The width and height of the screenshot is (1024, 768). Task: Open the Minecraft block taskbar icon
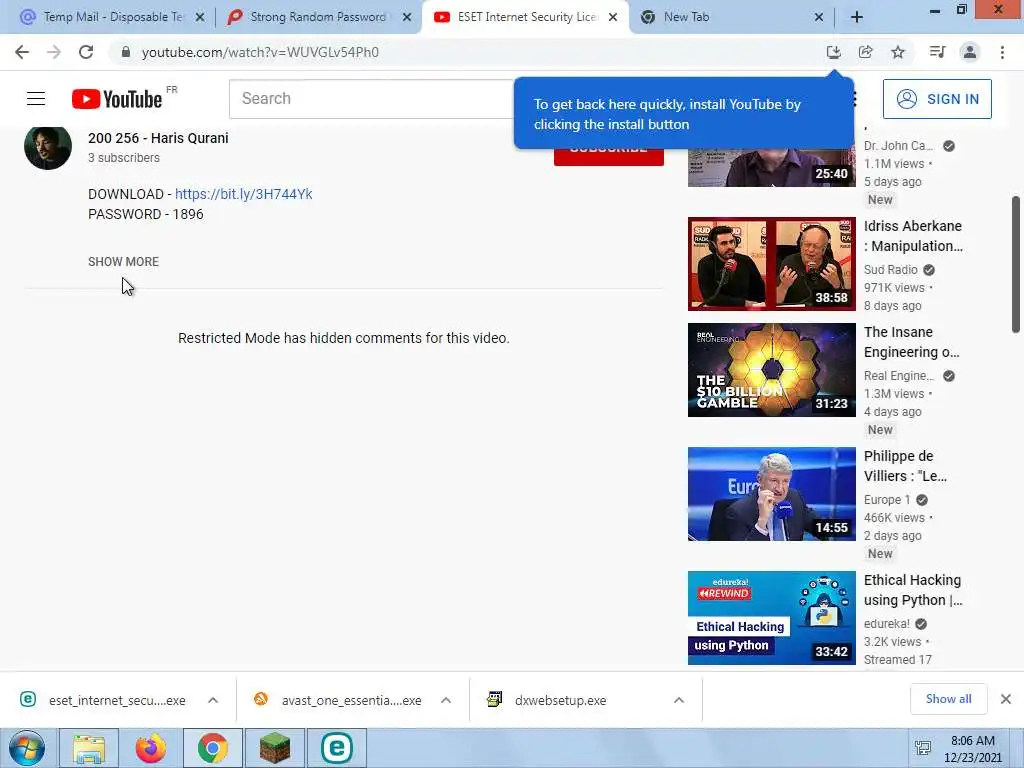(275, 748)
